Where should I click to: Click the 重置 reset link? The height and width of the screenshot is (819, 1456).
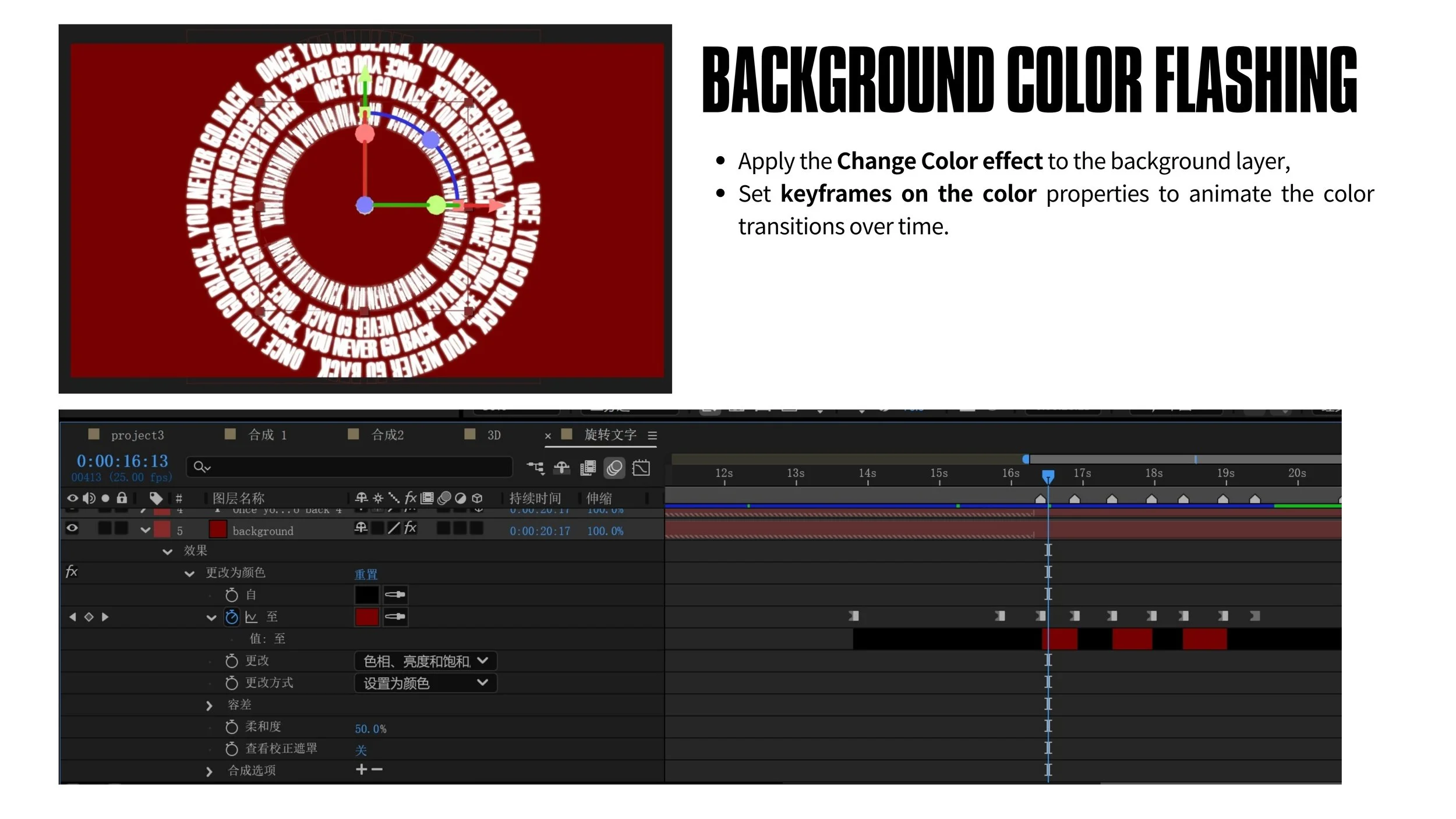(366, 574)
